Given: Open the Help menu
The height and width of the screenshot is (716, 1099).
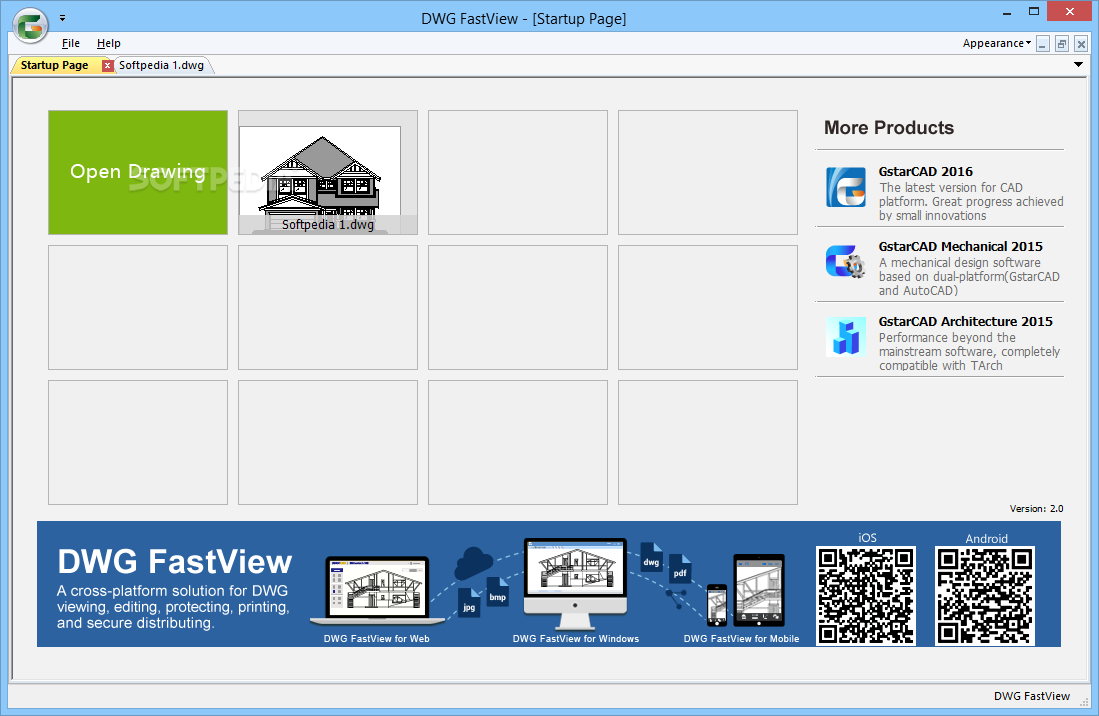Looking at the screenshot, I should point(109,43).
